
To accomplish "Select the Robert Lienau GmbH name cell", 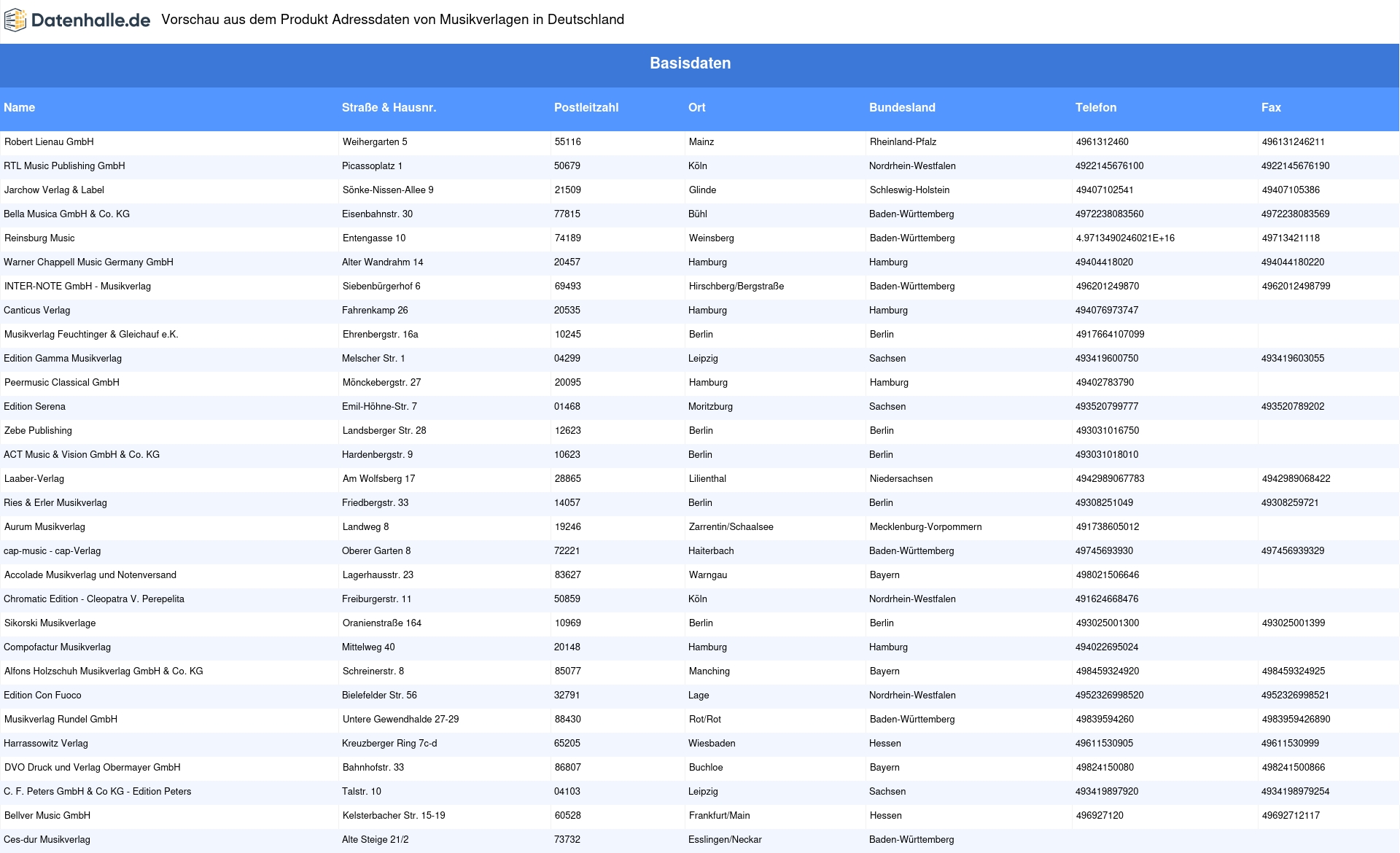I will 49,142.
